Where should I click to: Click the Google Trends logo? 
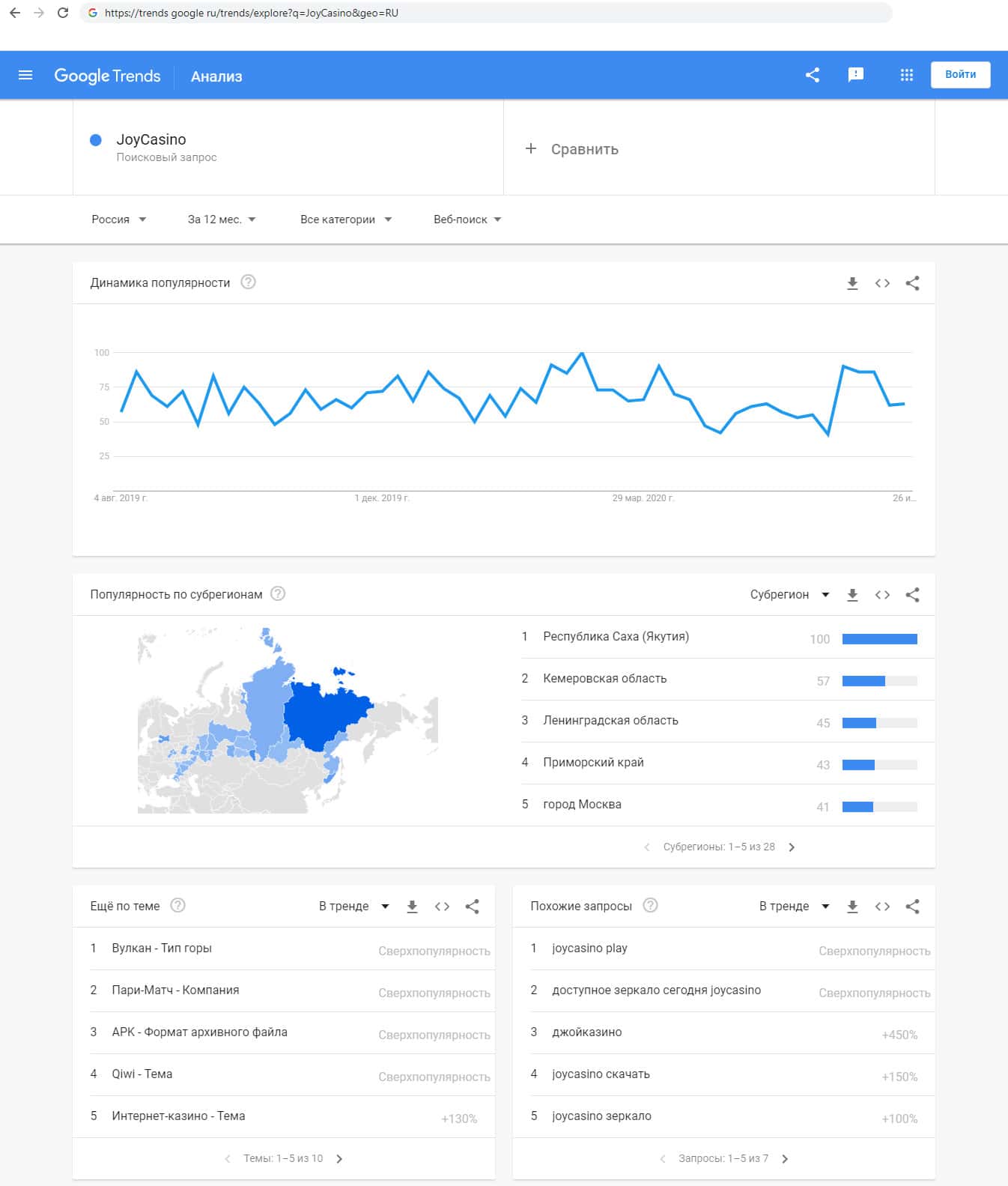[x=107, y=76]
